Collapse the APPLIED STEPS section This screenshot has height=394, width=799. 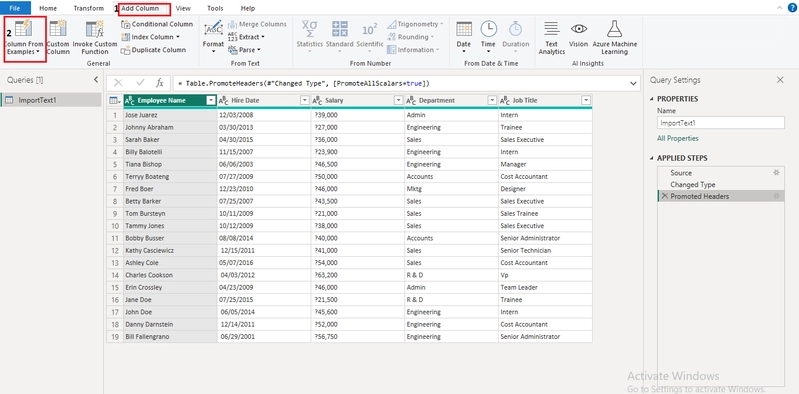pyautogui.click(x=652, y=159)
